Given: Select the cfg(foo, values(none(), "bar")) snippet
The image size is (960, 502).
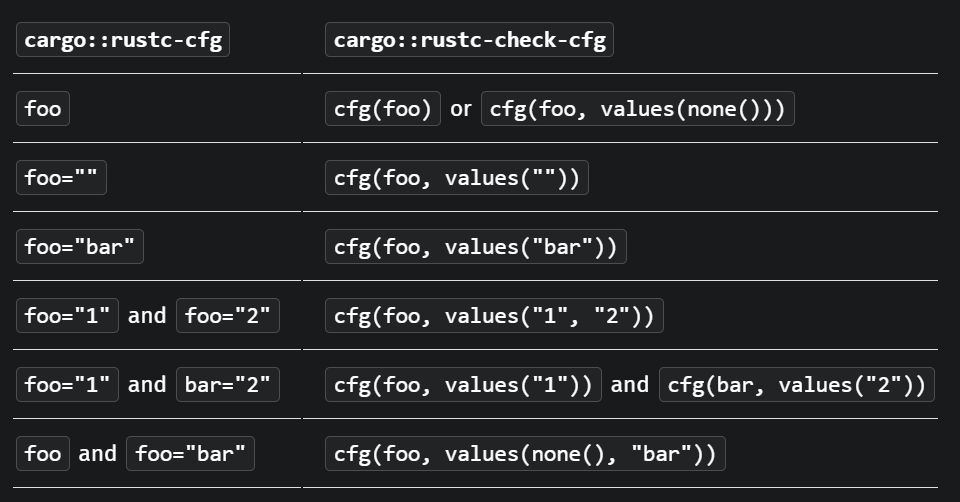Looking at the screenshot, I should pyautogui.click(x=525, y=454).
